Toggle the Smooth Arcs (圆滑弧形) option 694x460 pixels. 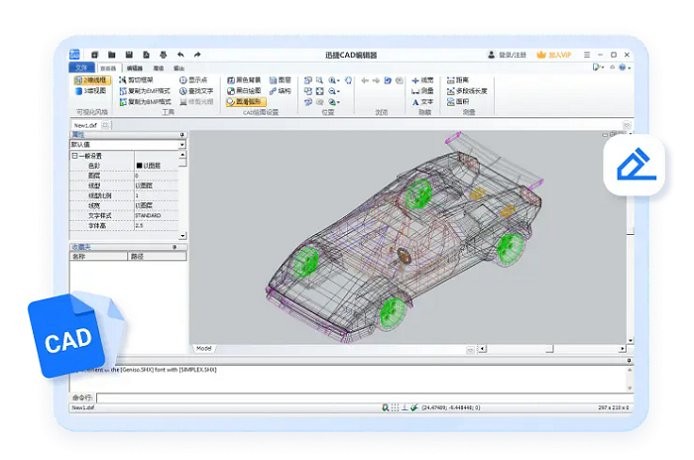click(x=248, y=101)
